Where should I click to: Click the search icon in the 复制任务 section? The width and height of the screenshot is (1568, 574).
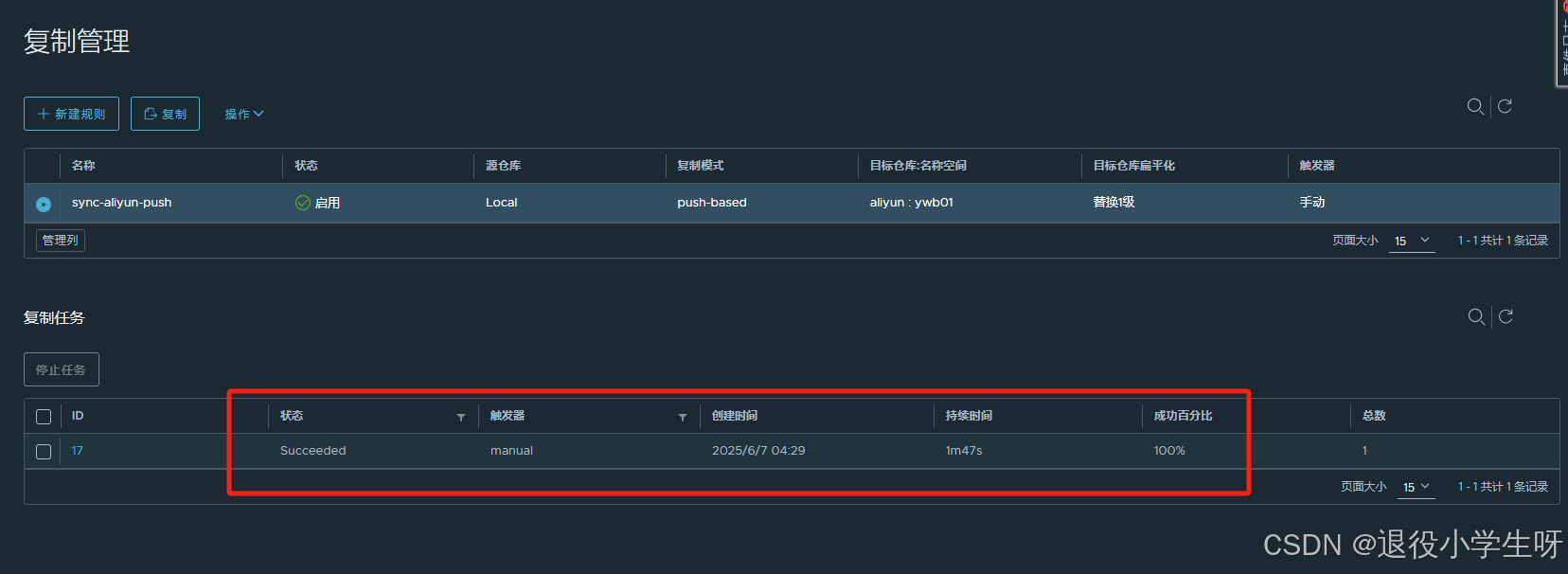1476,316
